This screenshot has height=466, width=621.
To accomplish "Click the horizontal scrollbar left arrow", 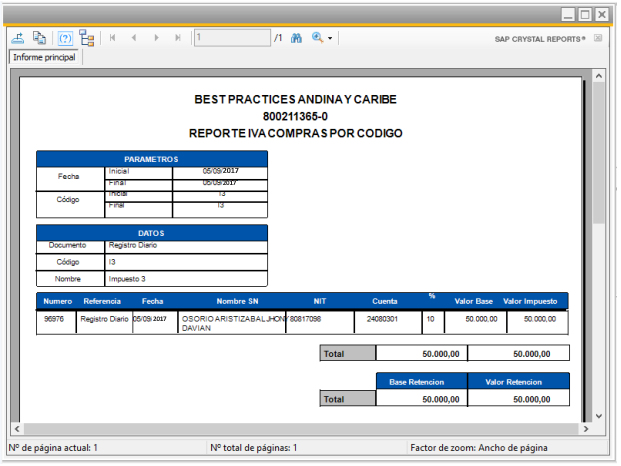I will click(x=14, y=430).
